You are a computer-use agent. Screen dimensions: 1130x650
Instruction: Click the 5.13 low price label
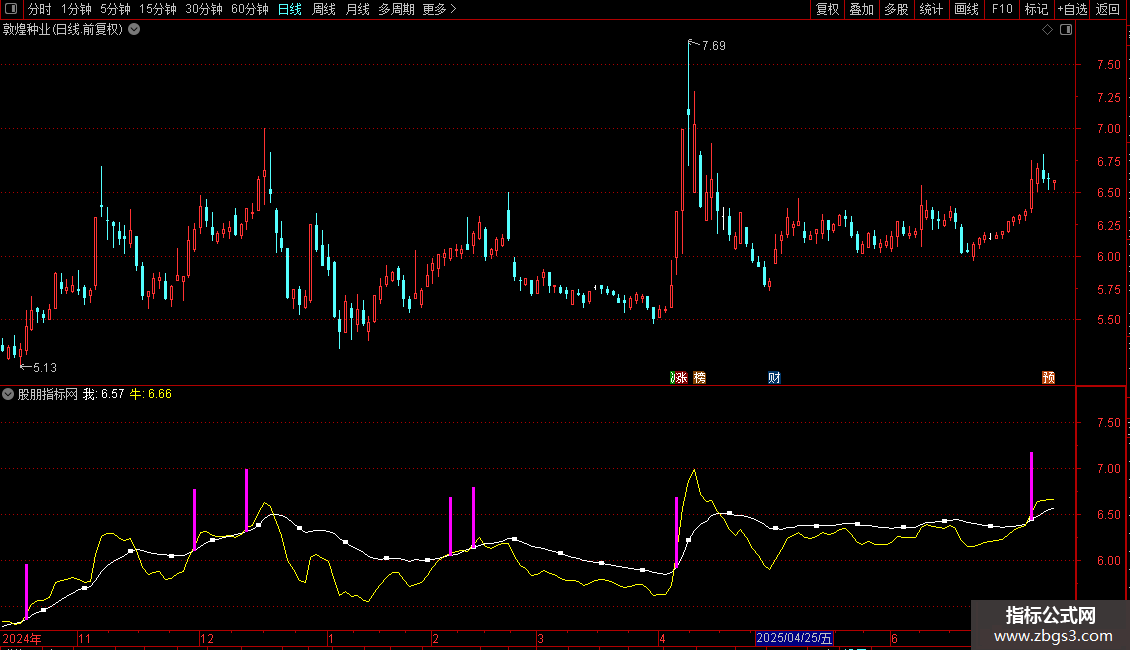point(45,368)
